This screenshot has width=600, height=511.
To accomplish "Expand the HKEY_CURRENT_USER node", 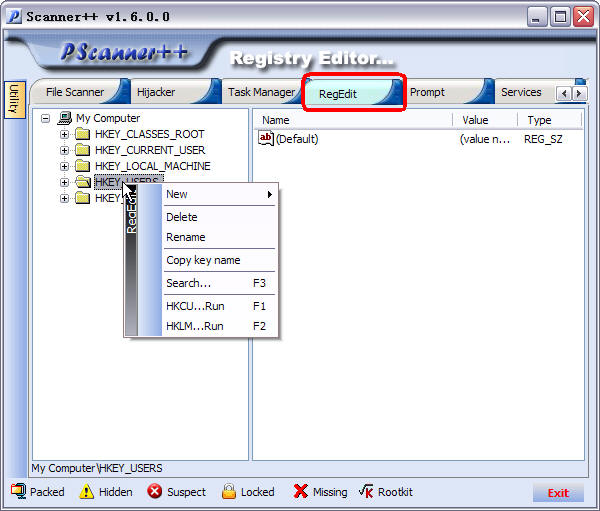I will tap(64, 150).
